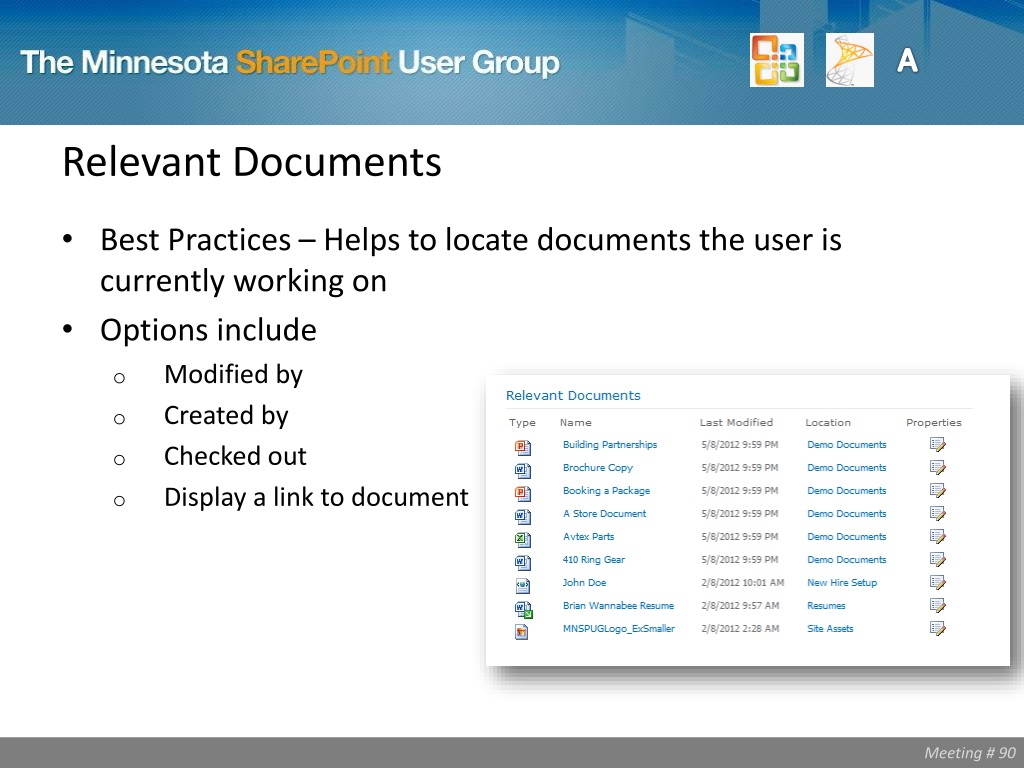
Task: Edit properties of Brian Wannabee Resume
Action: pos(937,605)
